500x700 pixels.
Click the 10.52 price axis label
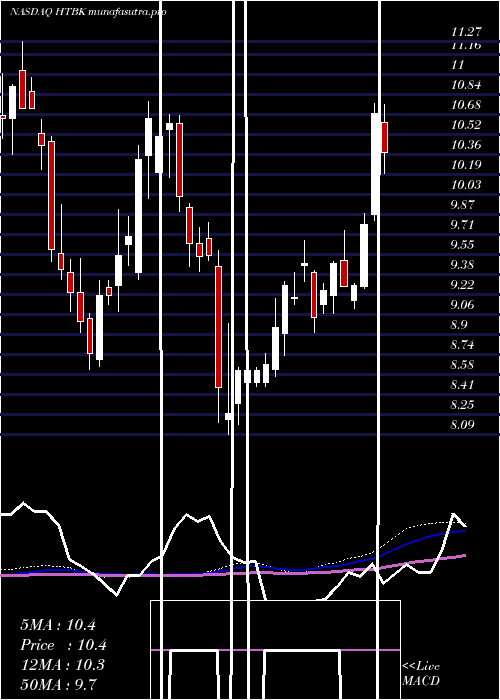click(x=466, y=125)
